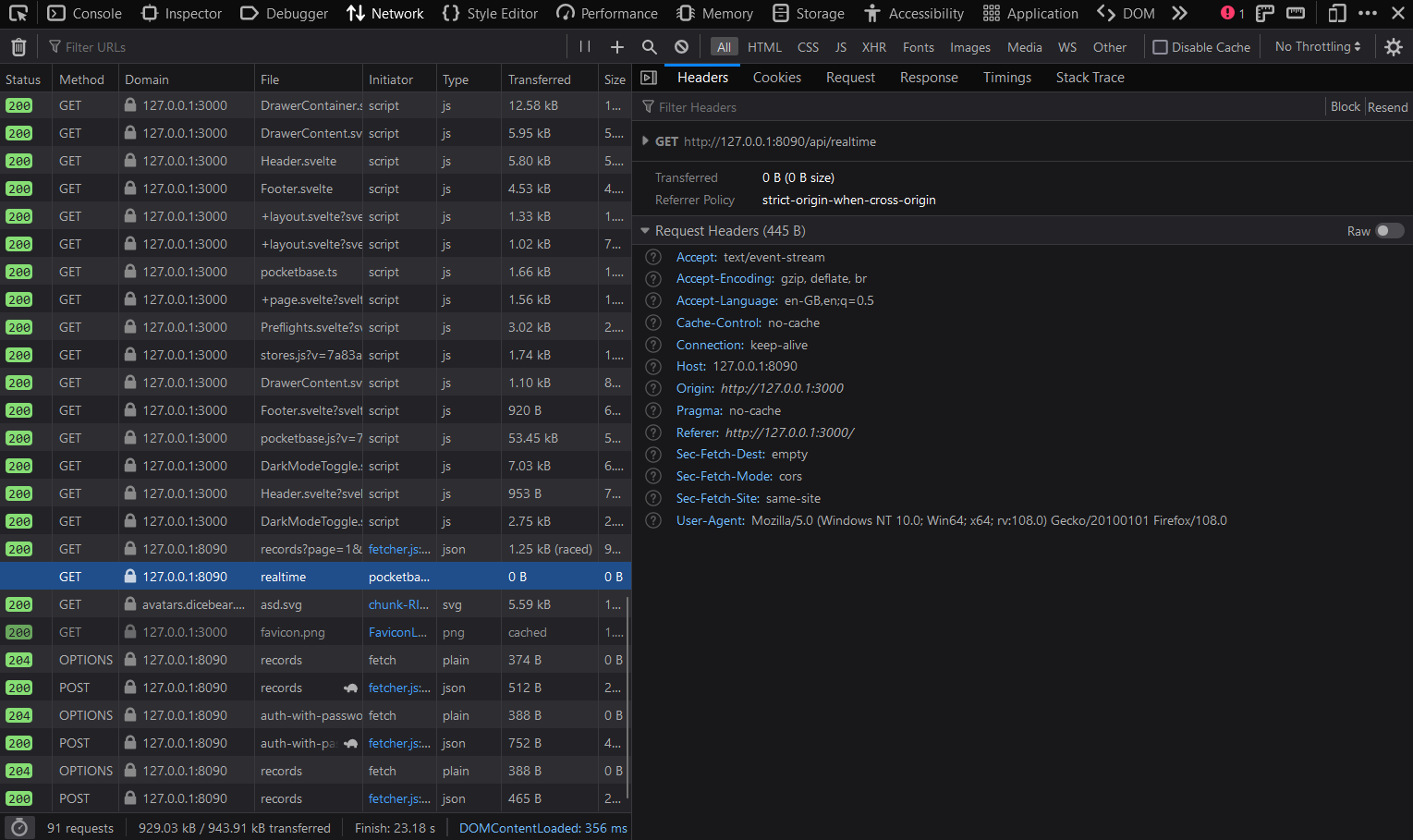Open the fetcher.js initiator link
The image size is (1413, 840).
(397, 549)
